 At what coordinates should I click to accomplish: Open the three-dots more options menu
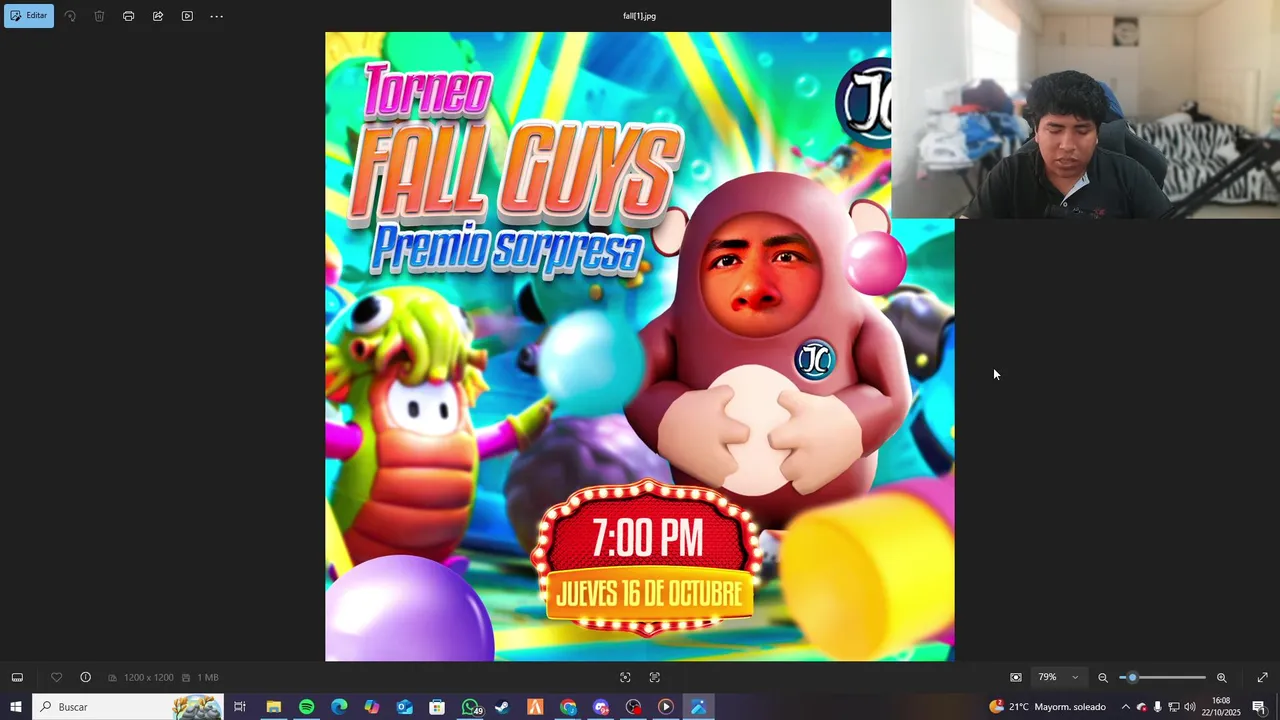(x=216, y=16)
